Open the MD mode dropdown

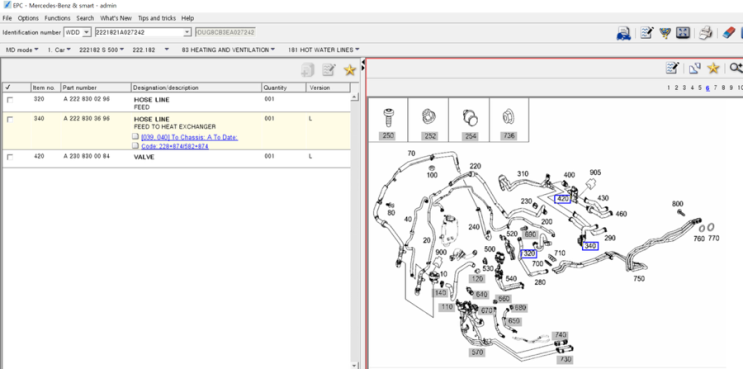[x=22, y=49]
